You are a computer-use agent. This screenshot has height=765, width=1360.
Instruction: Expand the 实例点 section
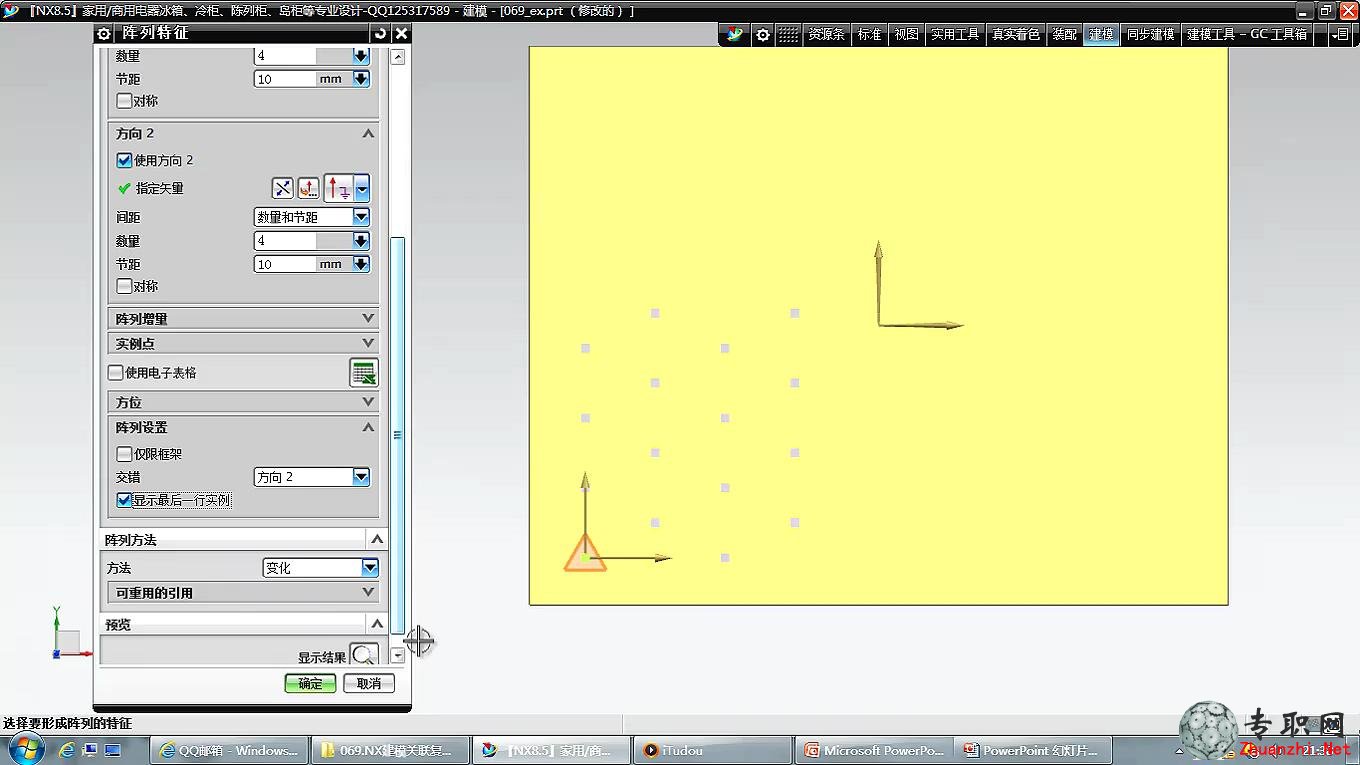368,343
